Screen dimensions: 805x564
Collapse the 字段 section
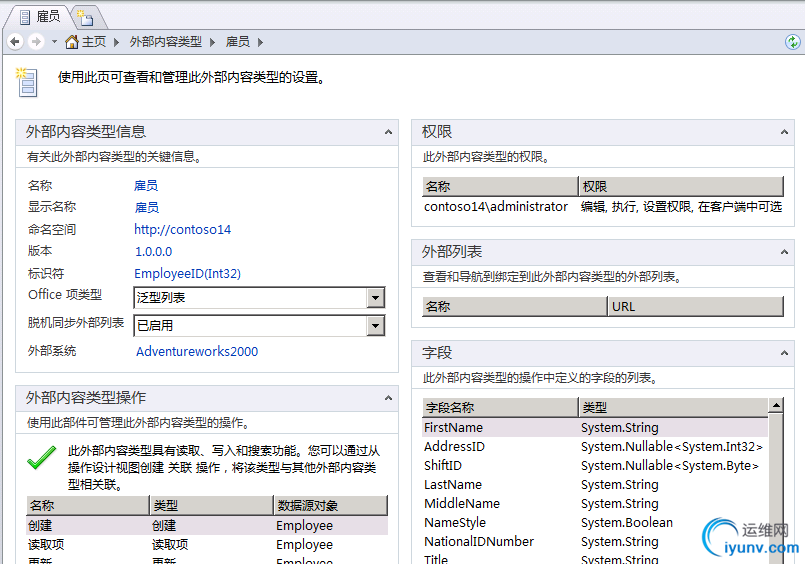[x=784, y=353]
